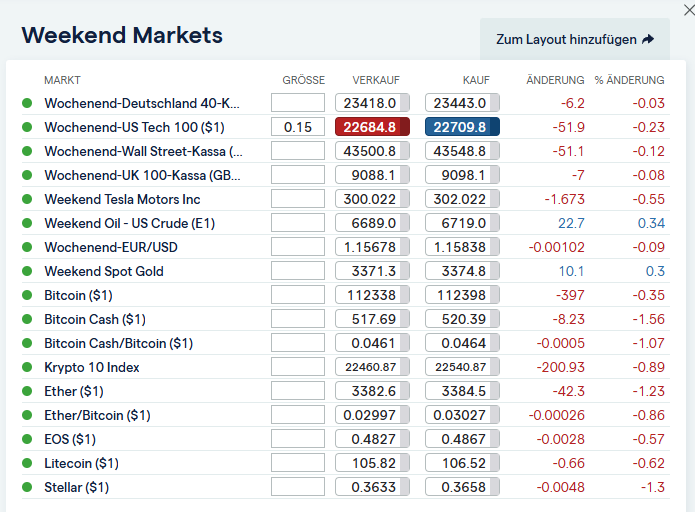Open the Bitcoin Cash ($1) market
This screenshot has width=695, height=512.
coord(95,319)
